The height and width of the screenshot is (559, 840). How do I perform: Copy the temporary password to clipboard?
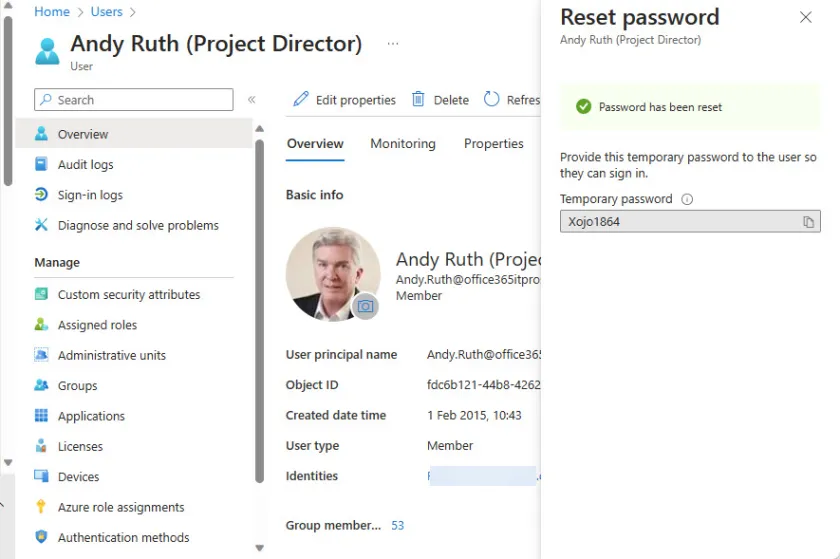click(x=808, y=222)
